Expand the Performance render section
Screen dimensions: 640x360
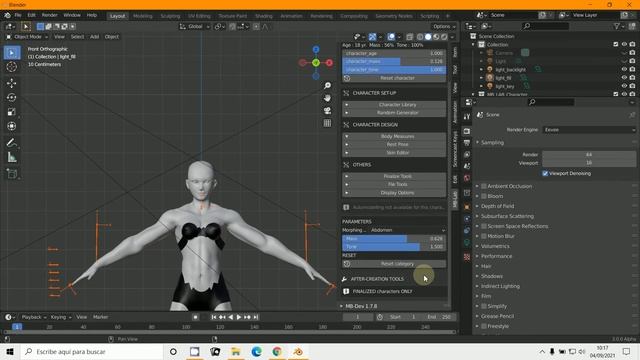(x=496, y=256)
